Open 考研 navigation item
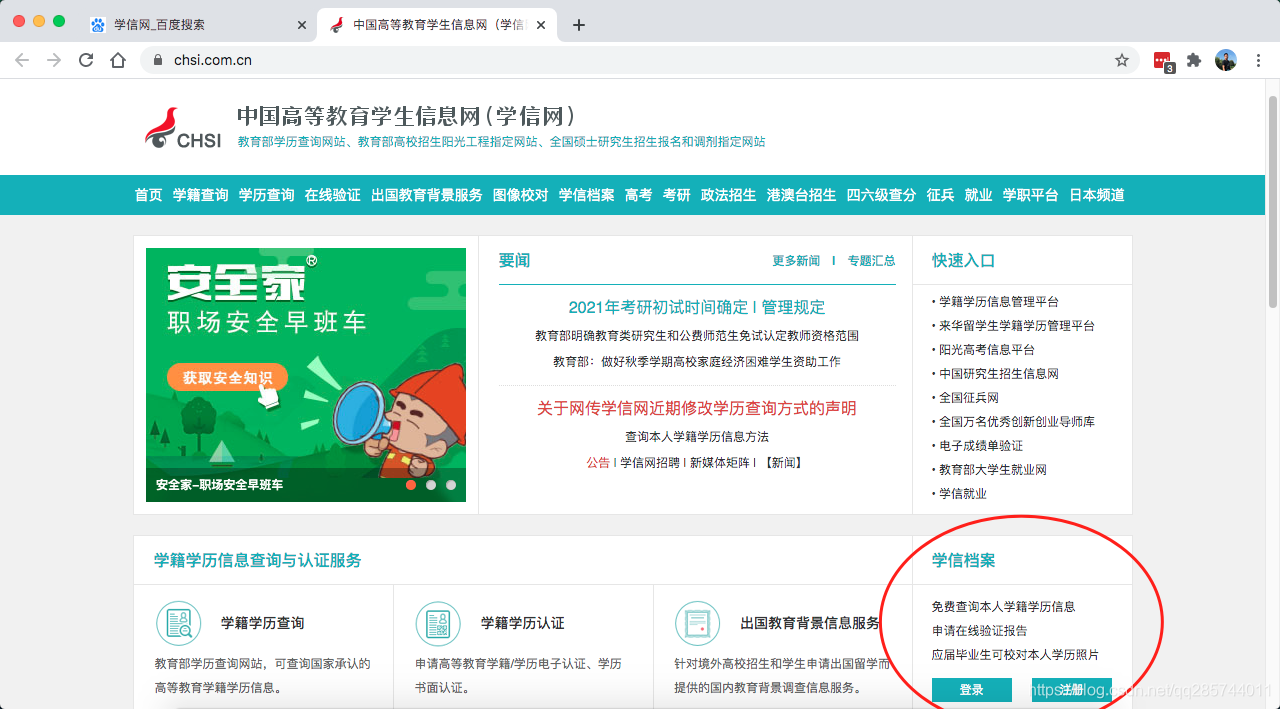This screenshot has width=1280, height=709. 676,195
